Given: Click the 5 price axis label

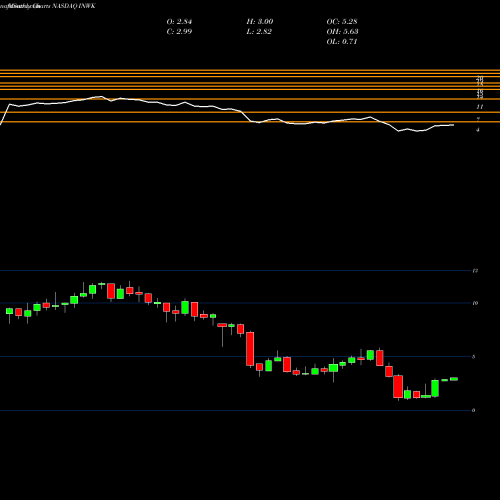Looking at the screenshot, I should (x=474, y=357).
